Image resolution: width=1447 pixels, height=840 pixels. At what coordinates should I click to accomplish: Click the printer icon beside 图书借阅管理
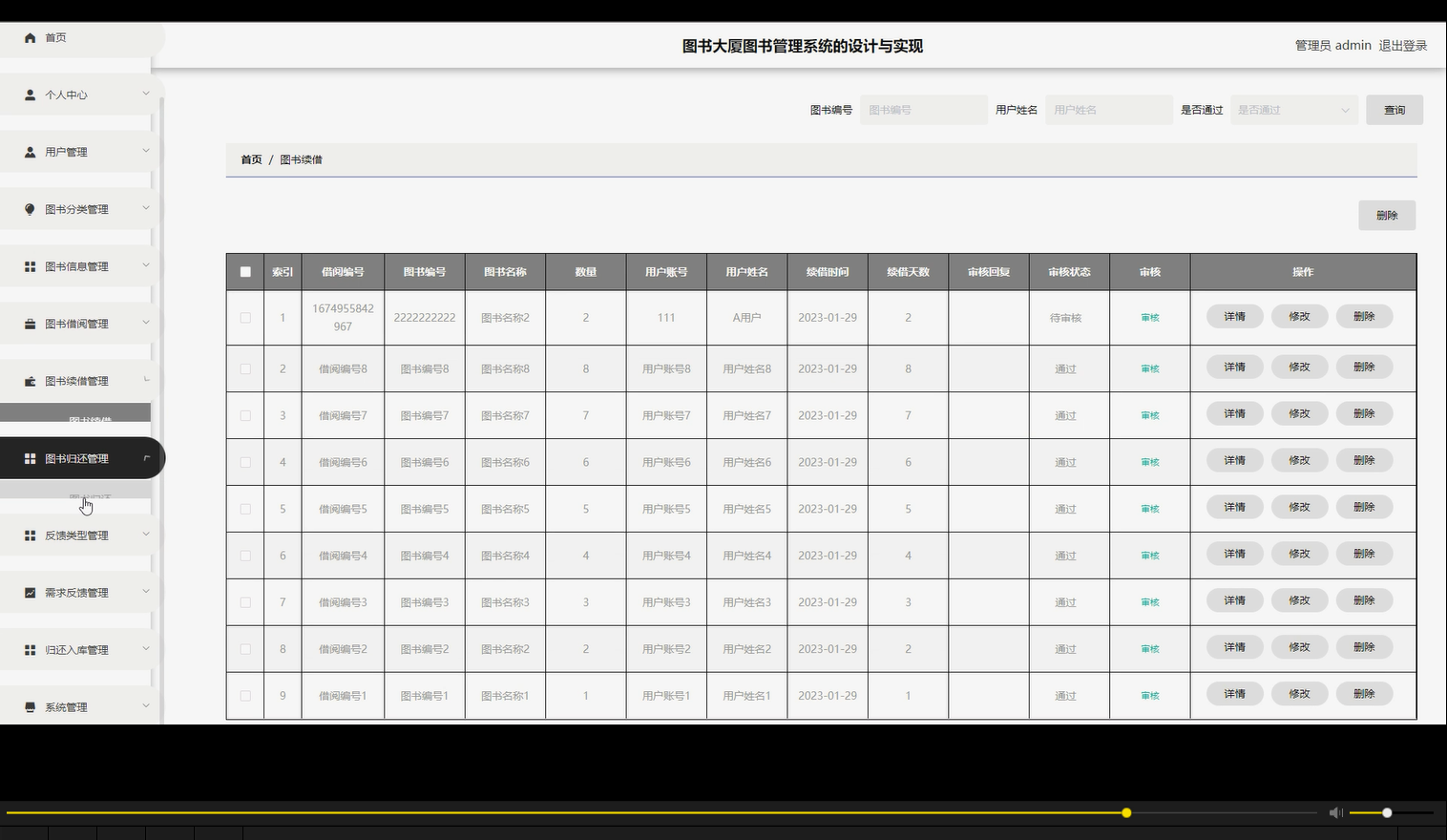(28, 323)
